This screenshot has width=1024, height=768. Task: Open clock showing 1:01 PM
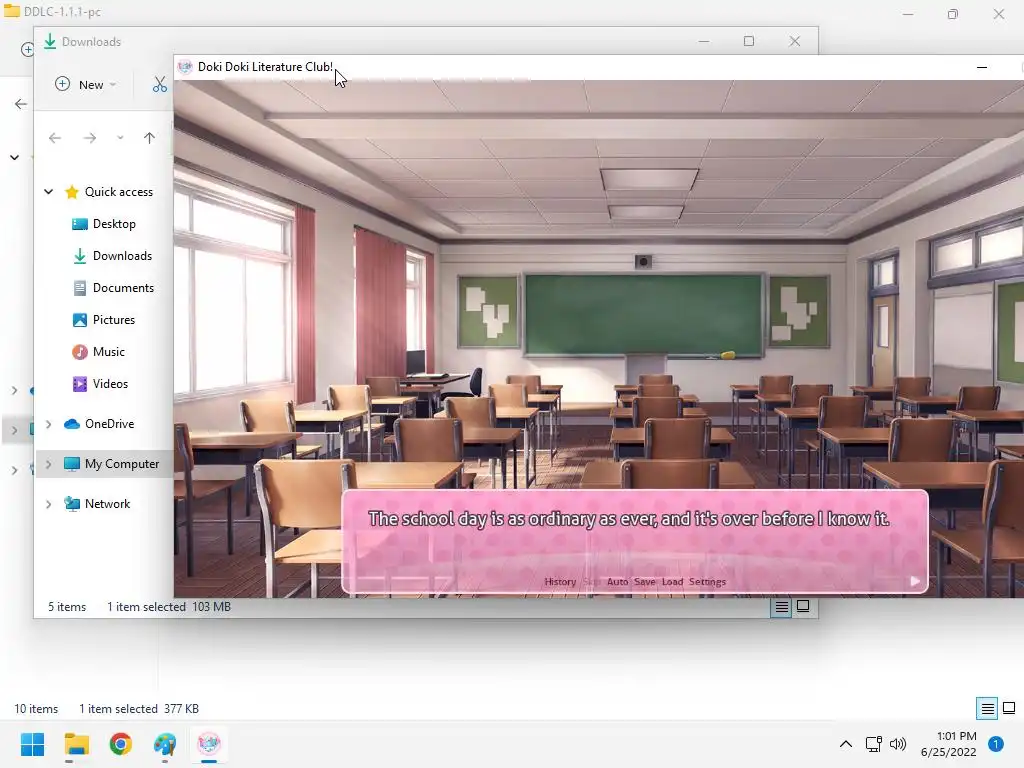click(x=948, y=744)
